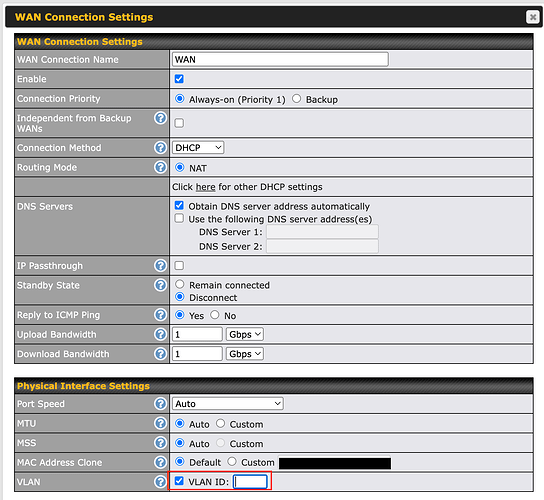Open Standby State help tooltip
This screenshot has width=544, height=500.
[160, 285]
